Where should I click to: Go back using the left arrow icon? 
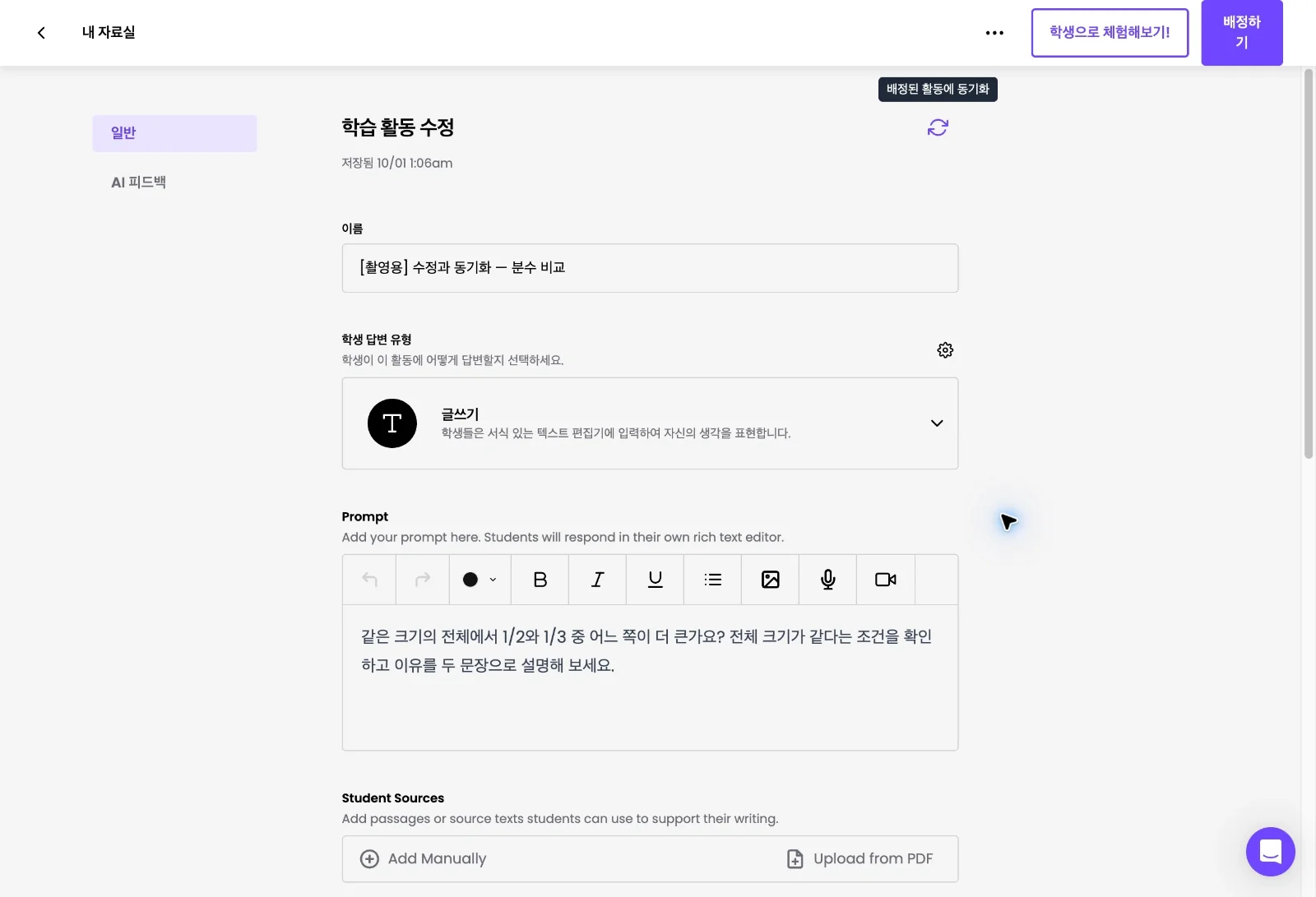(x=41, y=33)
